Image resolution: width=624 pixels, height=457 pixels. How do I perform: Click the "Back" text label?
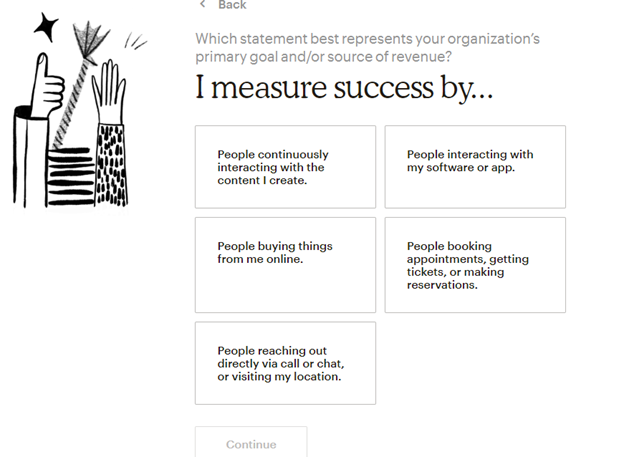(x=232, y=5)
